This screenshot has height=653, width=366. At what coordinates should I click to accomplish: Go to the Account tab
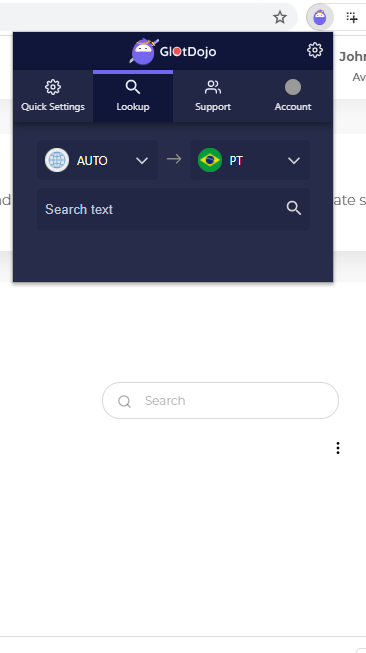pos(293,96)
